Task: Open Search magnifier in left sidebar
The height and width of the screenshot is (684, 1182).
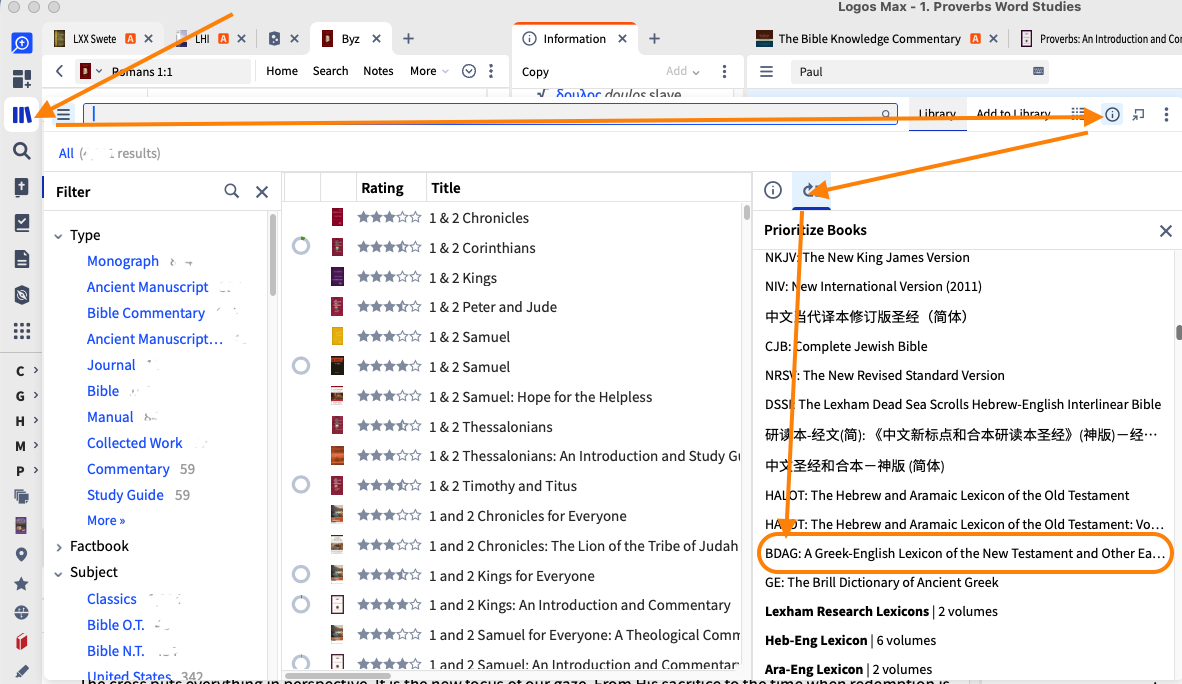Action: (22, 151)
